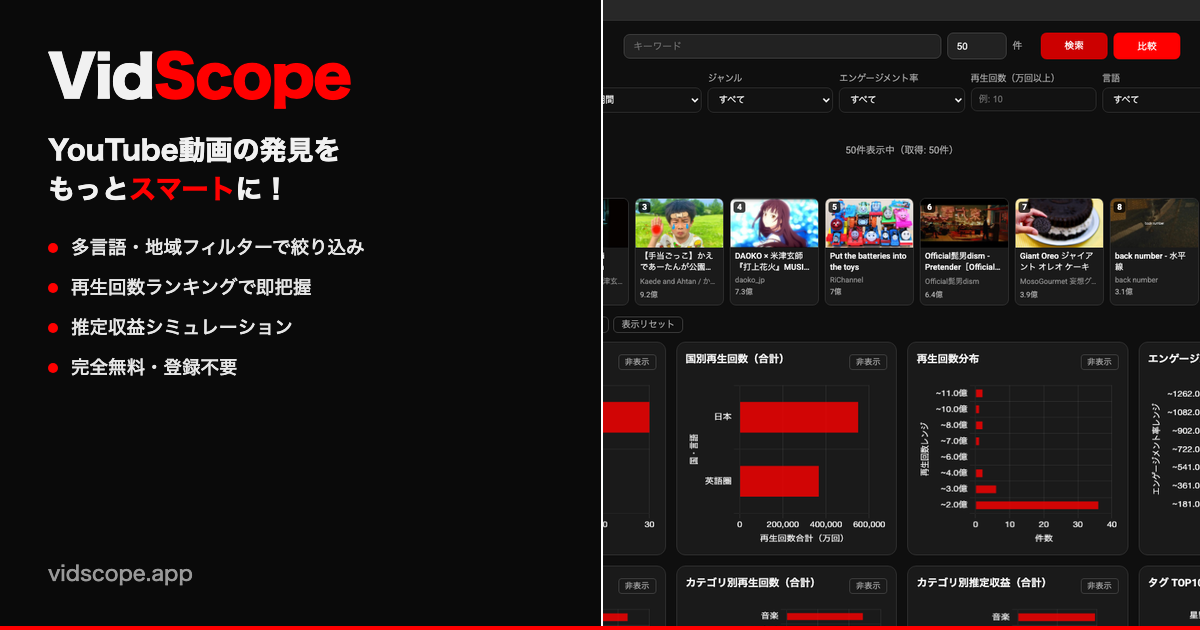Click the red 比較 button
The image size is (1200, 630).
[x=1147, y=46]
